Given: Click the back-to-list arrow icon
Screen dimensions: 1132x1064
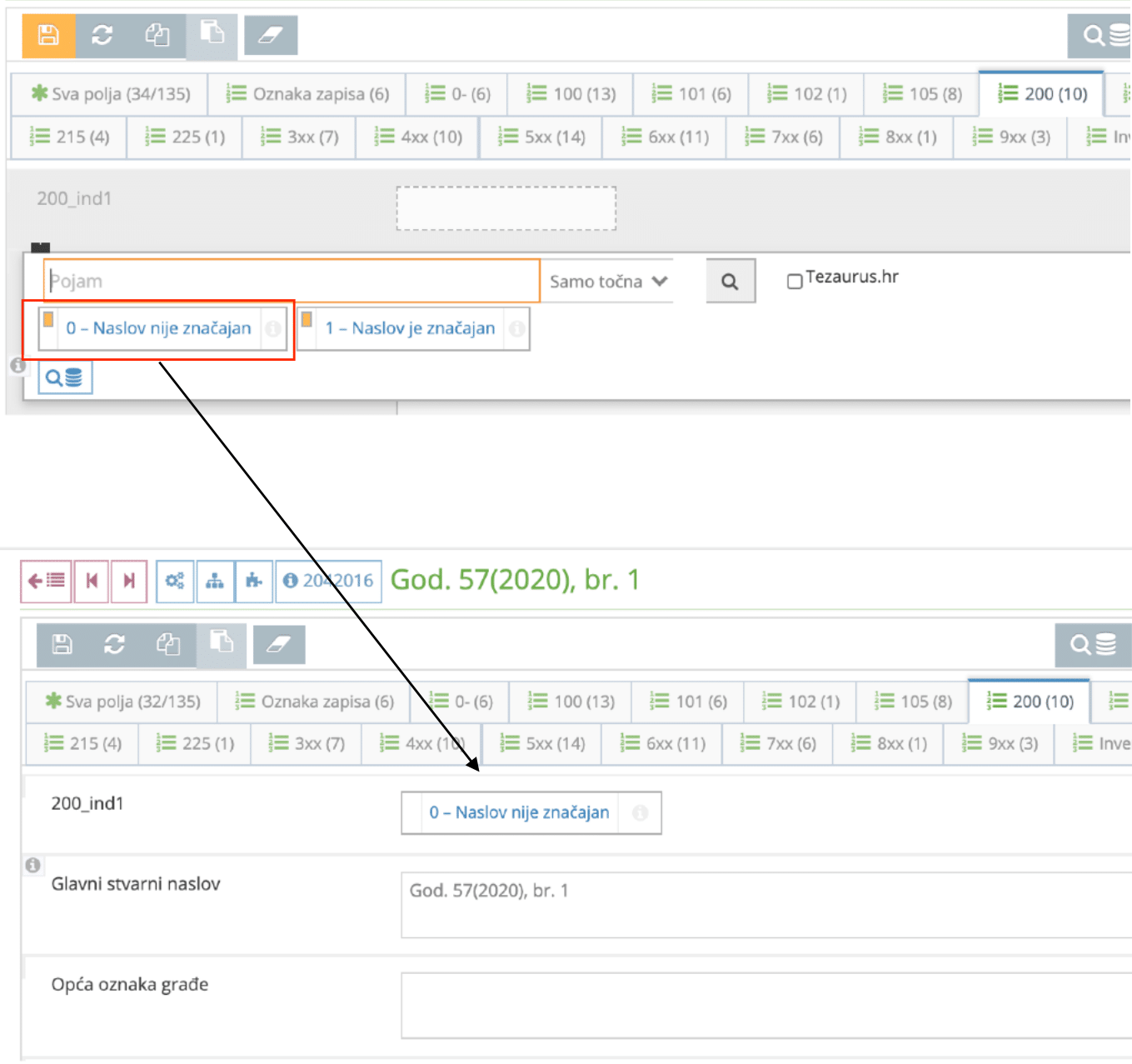Looking at the screenshot, I should point(46,581).
